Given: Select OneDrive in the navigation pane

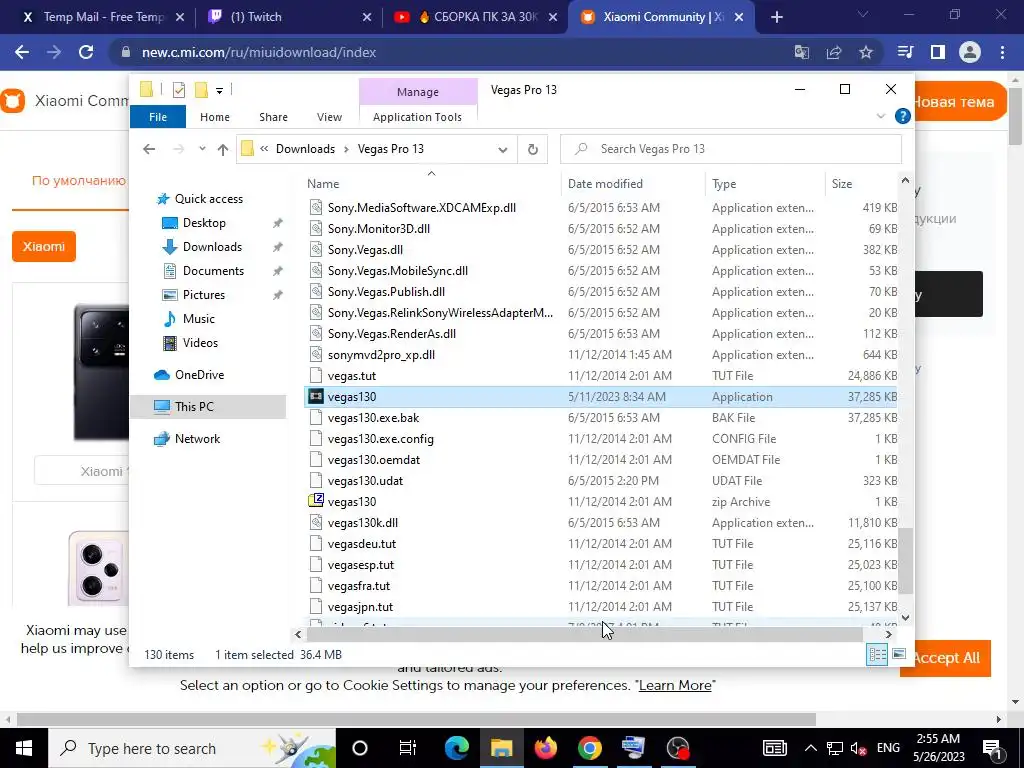Looking at the screenshot, I should point(199,375).
